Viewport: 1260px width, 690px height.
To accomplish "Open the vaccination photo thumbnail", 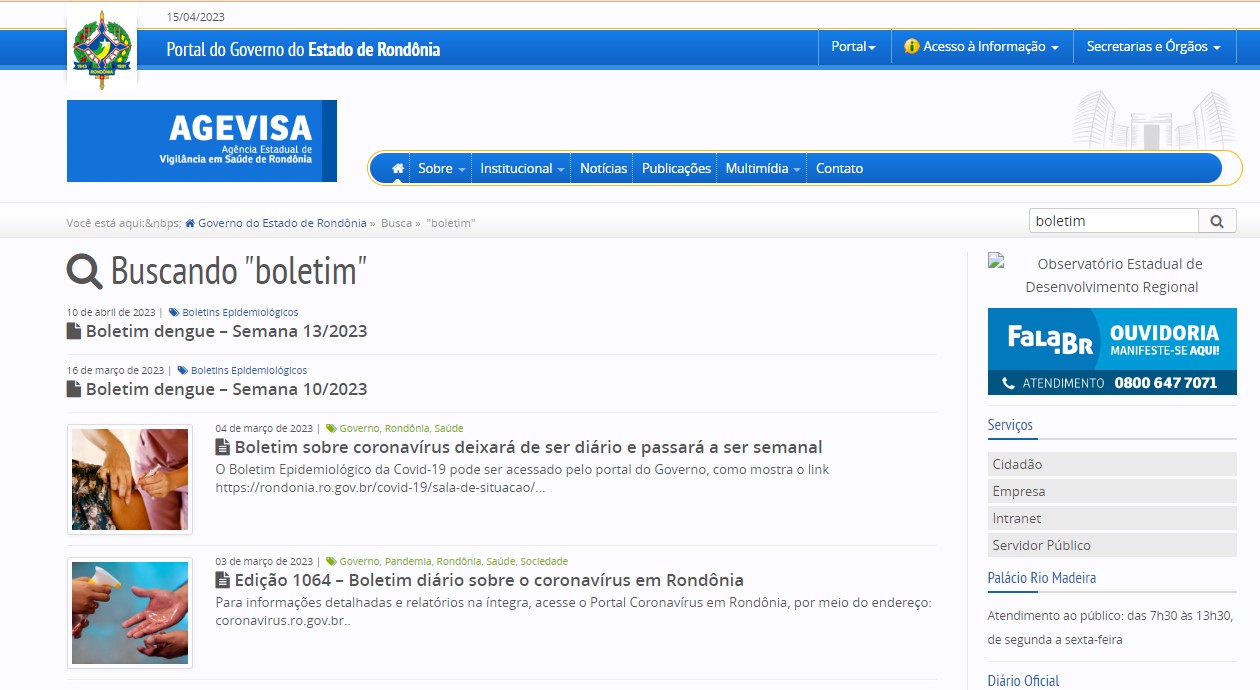I will coord(130,479).
